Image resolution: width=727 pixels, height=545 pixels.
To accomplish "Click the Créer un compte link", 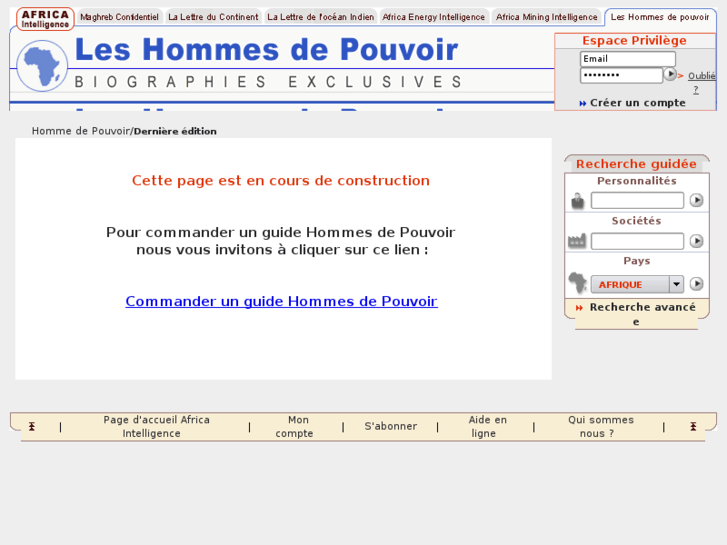I will tap(638, 103).
